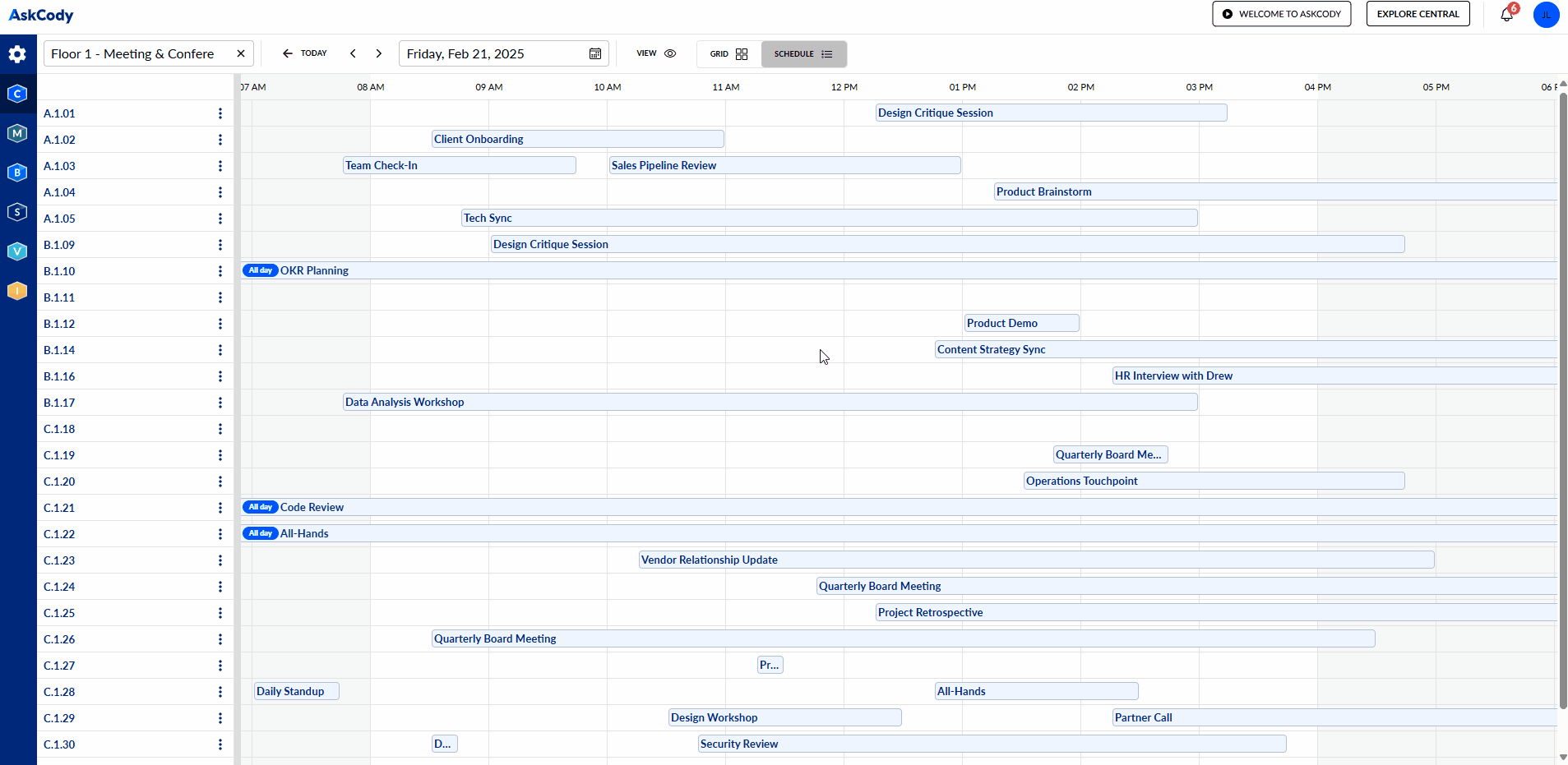Click the Explore Central button
This screenshot has width=1568, height=765.
pos(1418,14)
